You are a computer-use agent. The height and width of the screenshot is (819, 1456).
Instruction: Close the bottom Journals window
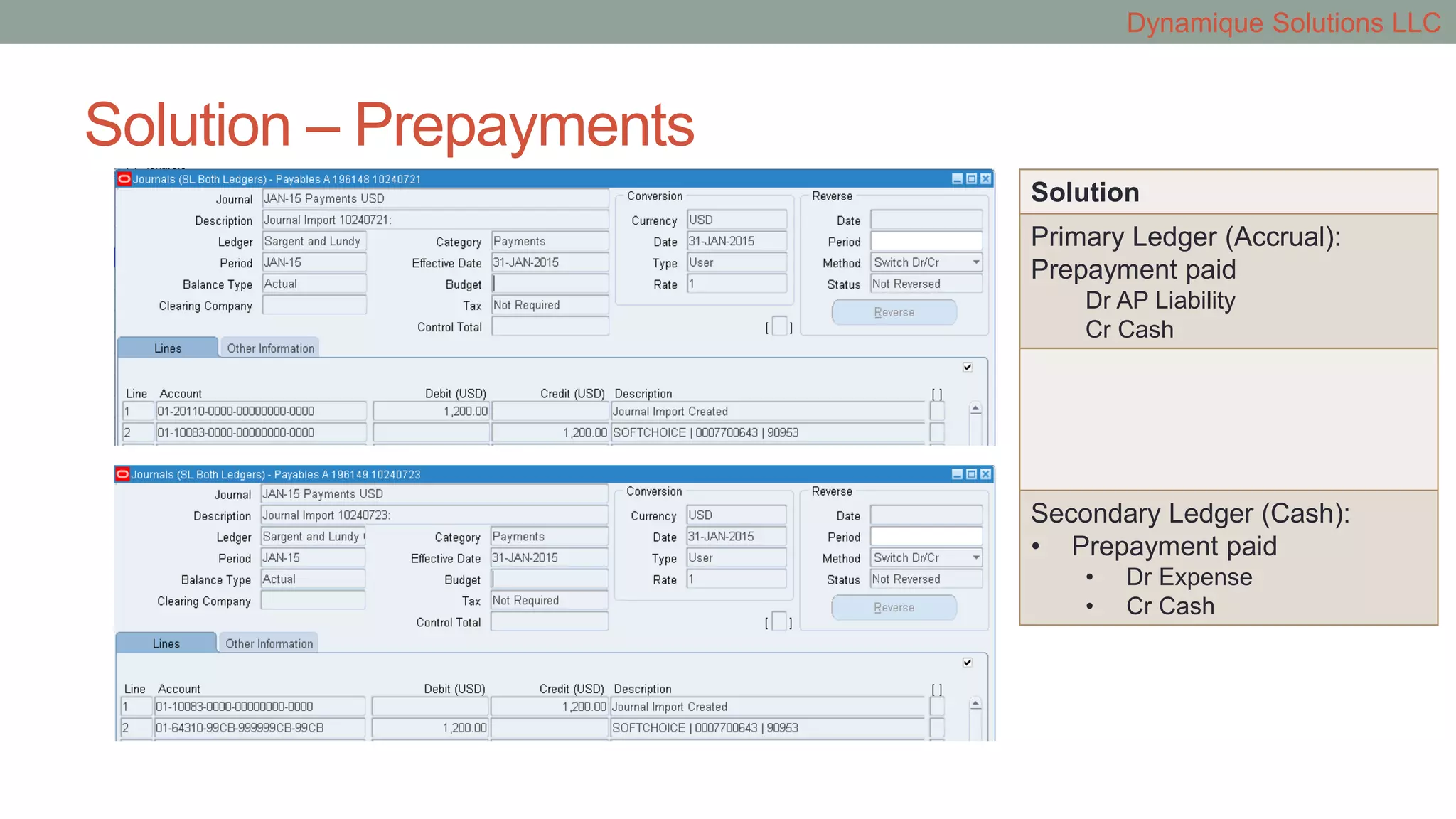click(x=985, y=474)
